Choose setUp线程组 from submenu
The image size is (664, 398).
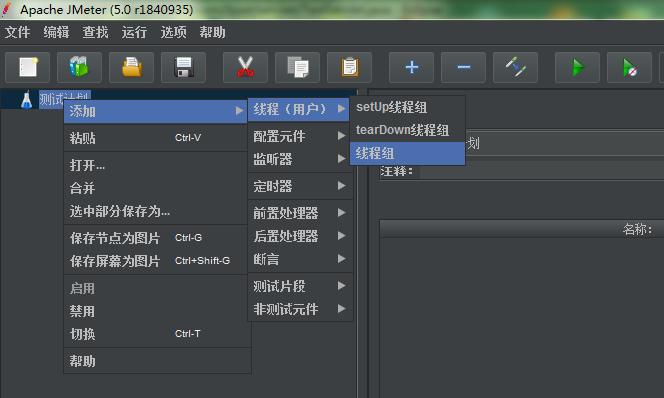coord(407,107)
